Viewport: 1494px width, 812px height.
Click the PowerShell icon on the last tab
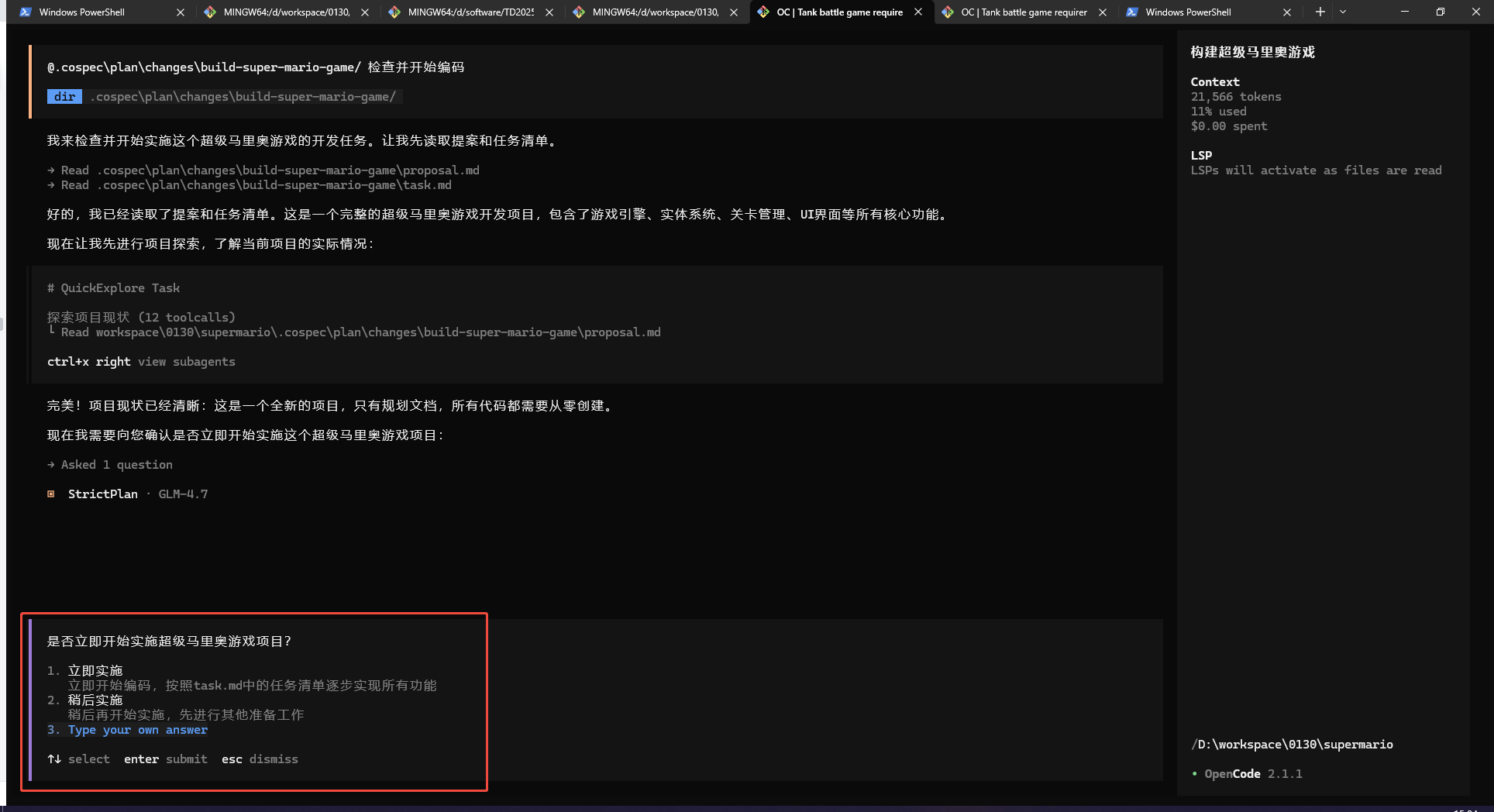click(x=1132, y=12)
